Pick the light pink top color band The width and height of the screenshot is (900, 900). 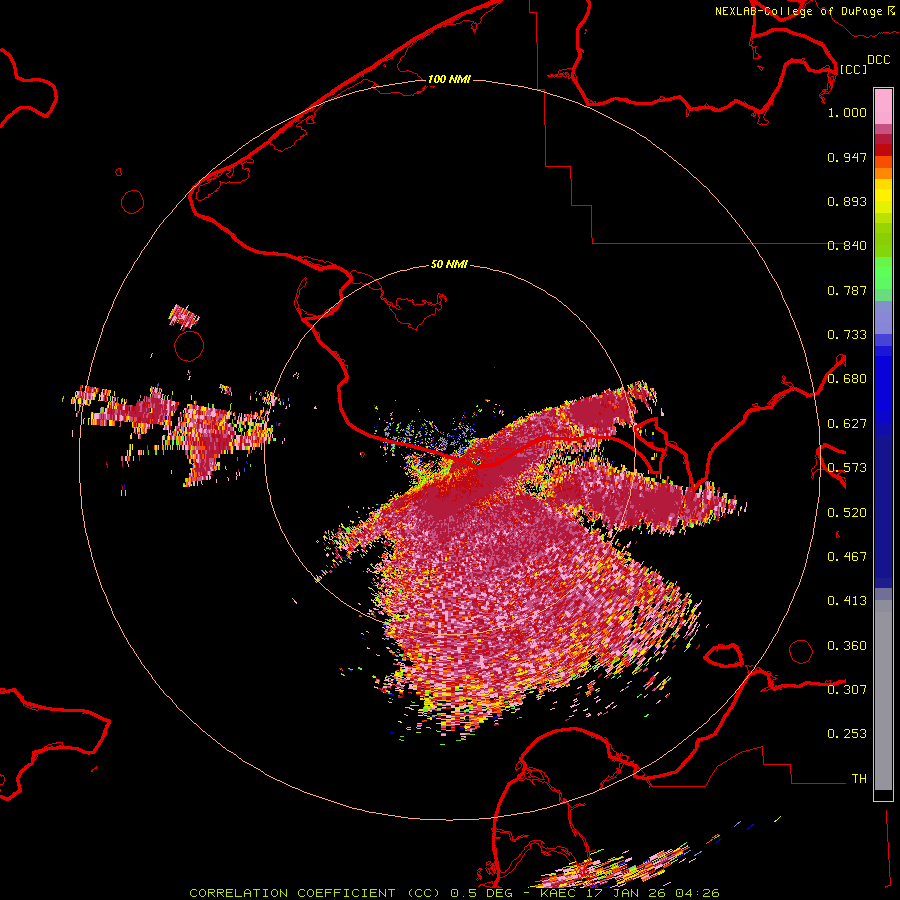tap(883, 107)
